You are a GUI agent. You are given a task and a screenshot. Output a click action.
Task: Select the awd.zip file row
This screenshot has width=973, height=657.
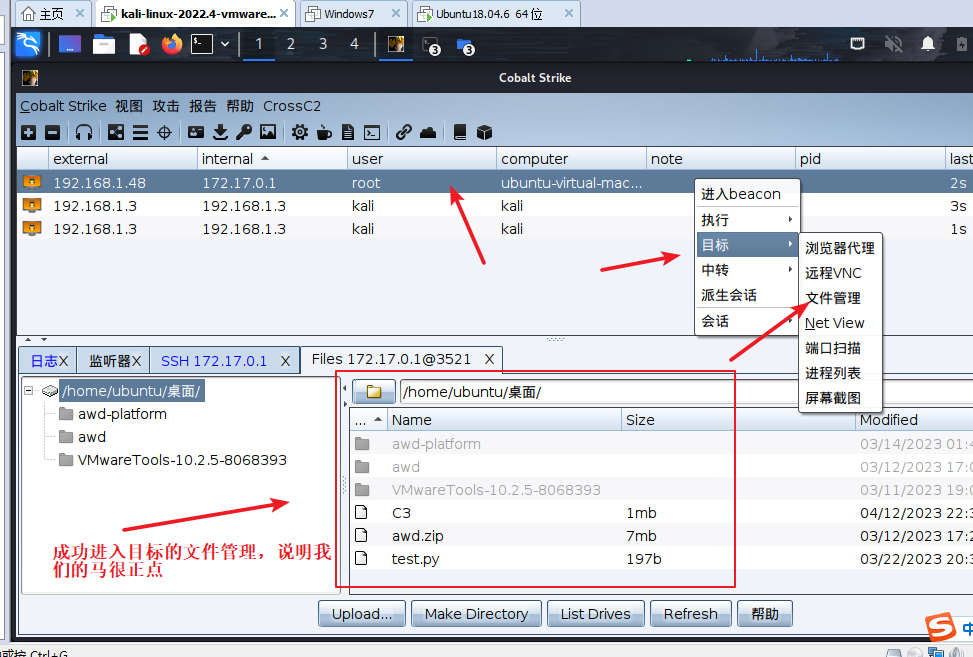pyautogui.click(x=661, y=535)
